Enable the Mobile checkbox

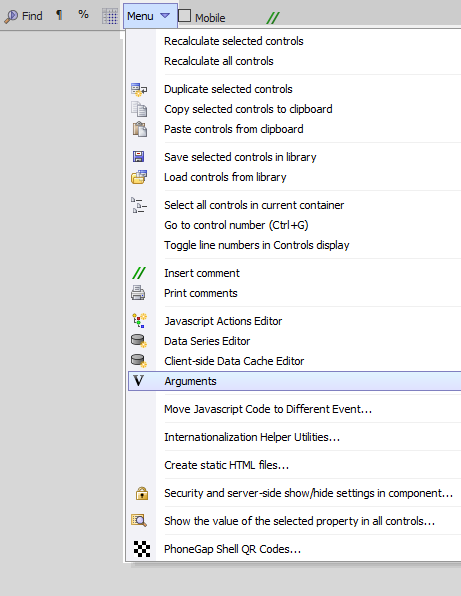pyautogui.click(x=184, y=16)
